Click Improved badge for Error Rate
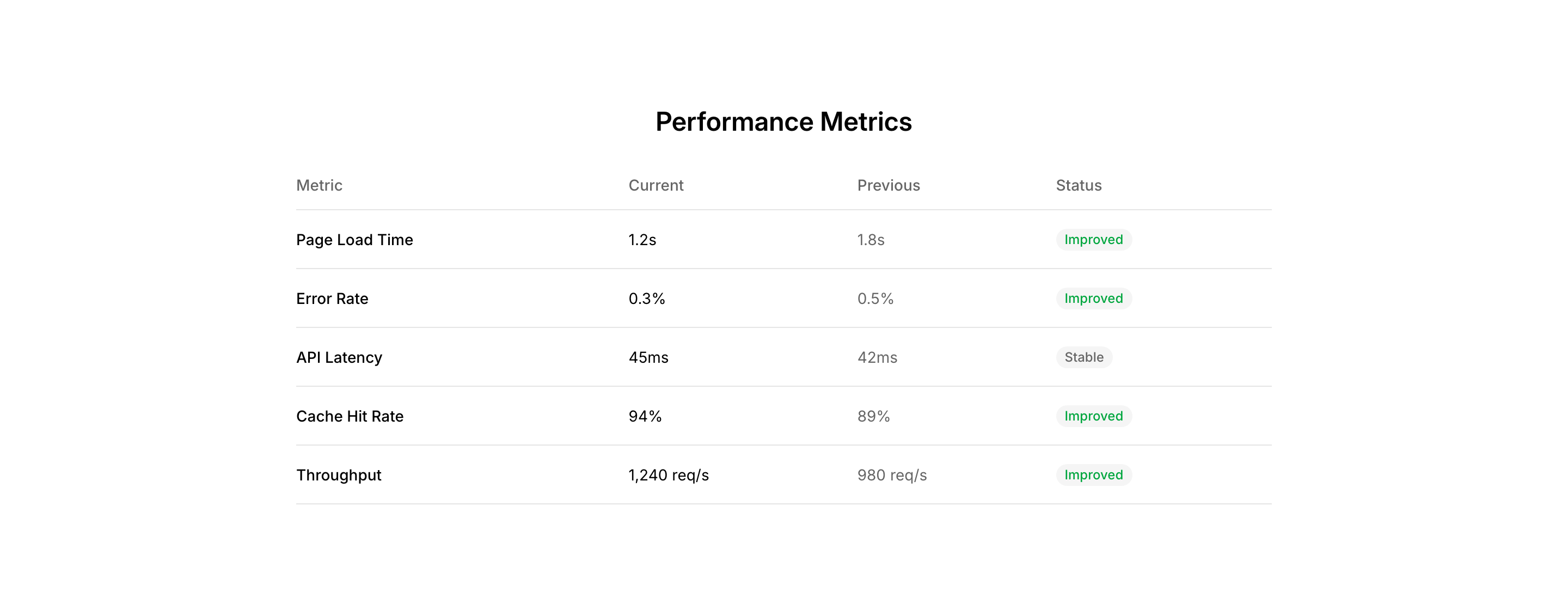This screenshot has height=609, width=1568. pos(1093,299)
